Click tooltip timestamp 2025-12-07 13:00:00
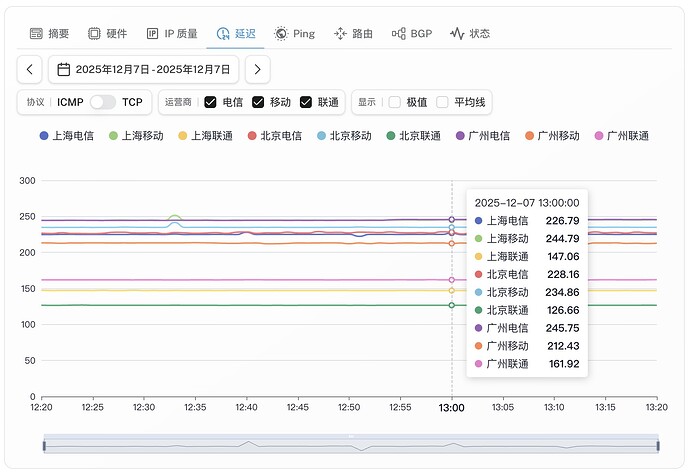 point(527,203)
